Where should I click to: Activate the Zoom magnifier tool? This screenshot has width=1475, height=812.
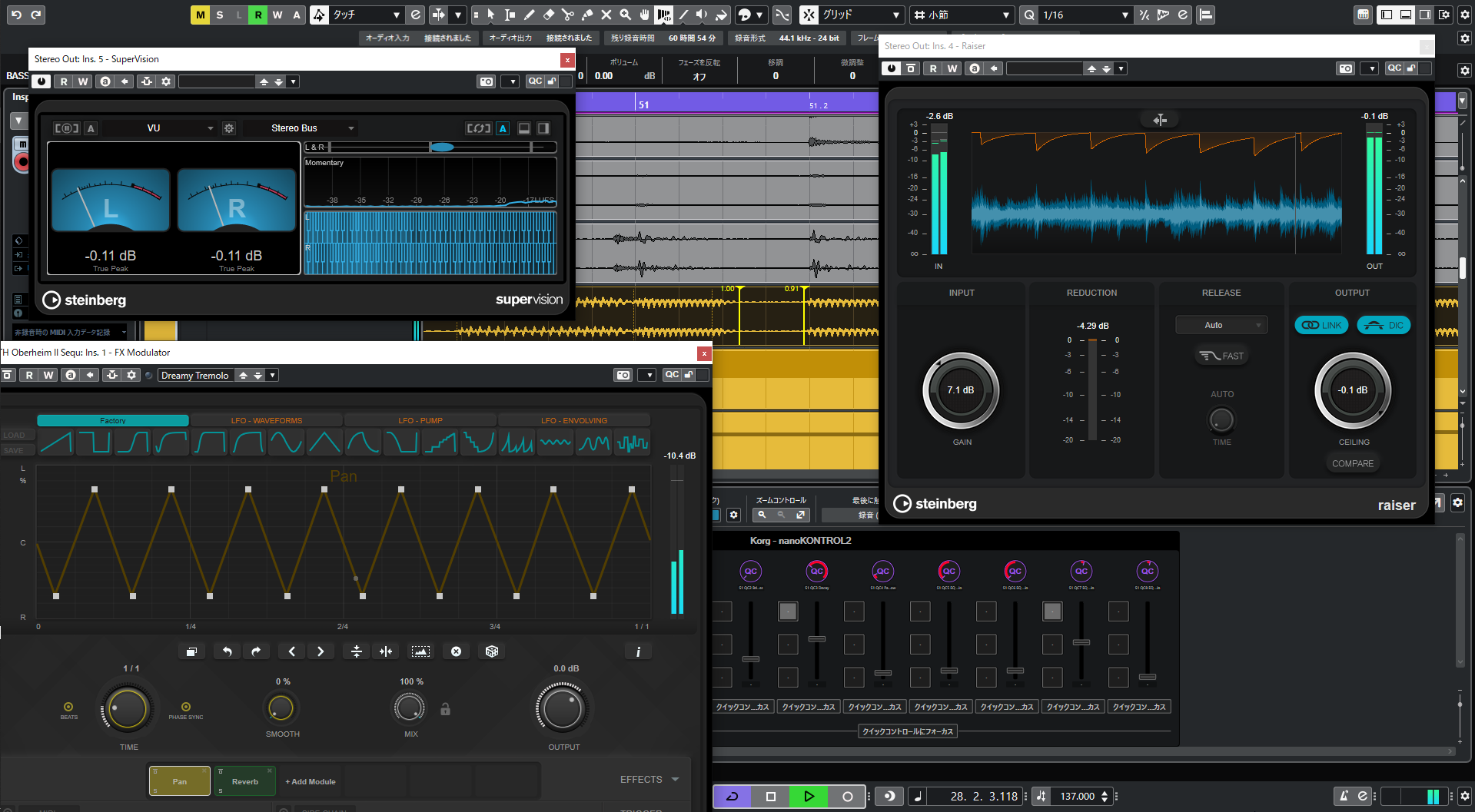(x=625, y=15)
